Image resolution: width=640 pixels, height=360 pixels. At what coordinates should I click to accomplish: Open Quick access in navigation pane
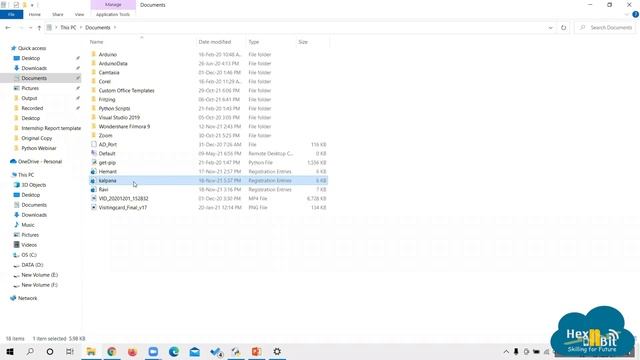pyautogui.click(x=32, y=48)
